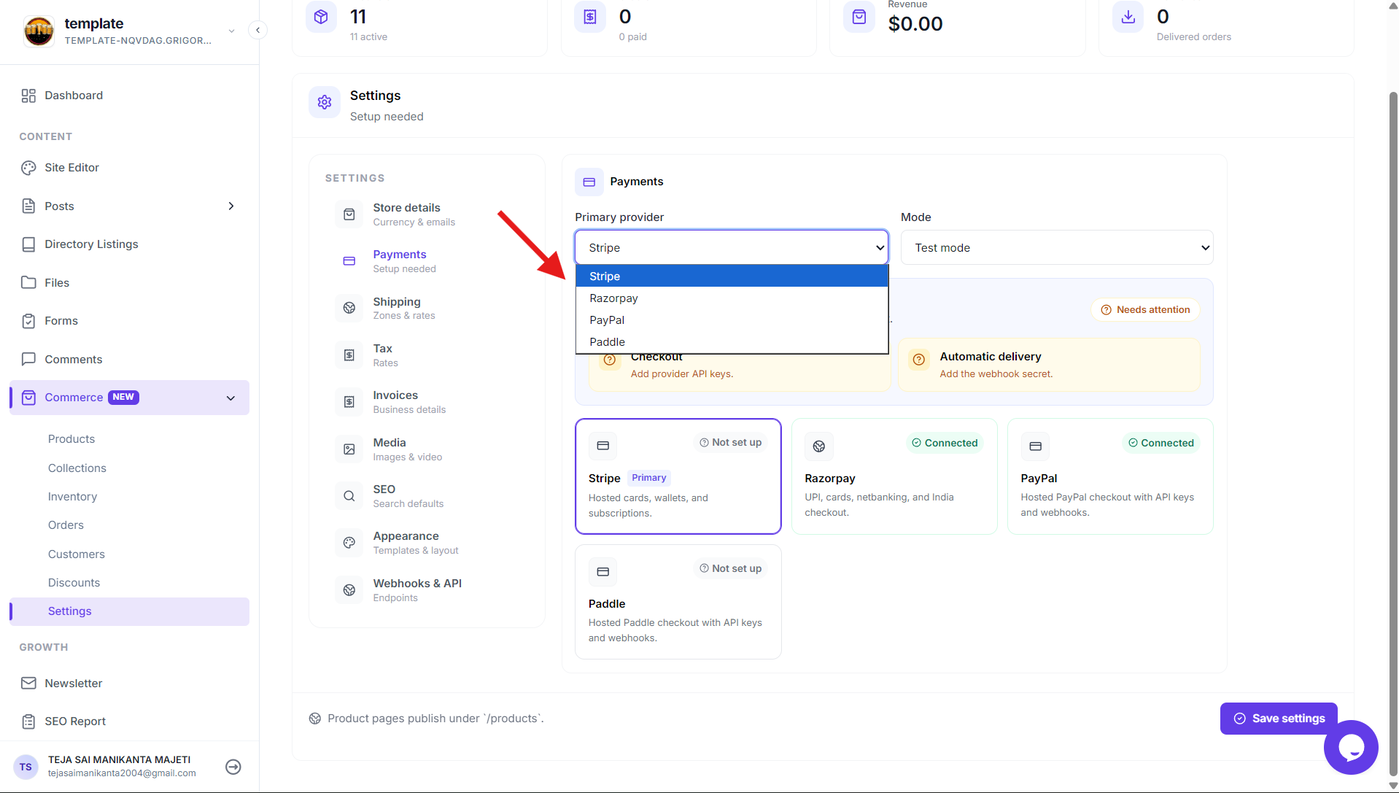Click the Tax rates icon

[x=349, y=355]
